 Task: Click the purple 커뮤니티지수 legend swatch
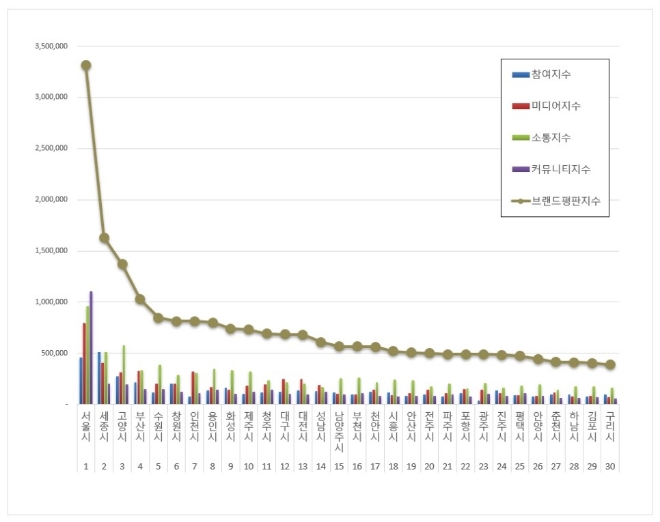(518, 168)
